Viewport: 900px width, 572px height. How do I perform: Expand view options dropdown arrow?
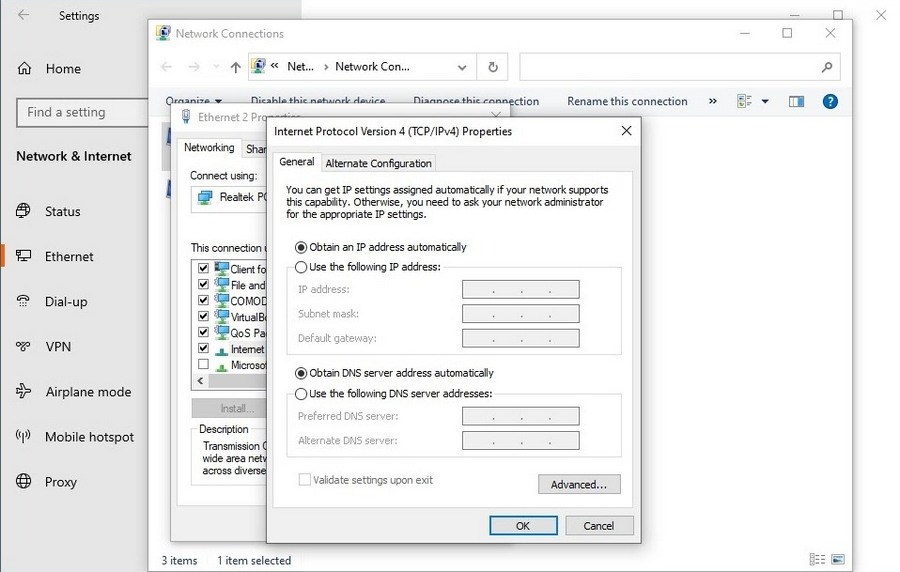pyautogui.click(x=765, y=102)
